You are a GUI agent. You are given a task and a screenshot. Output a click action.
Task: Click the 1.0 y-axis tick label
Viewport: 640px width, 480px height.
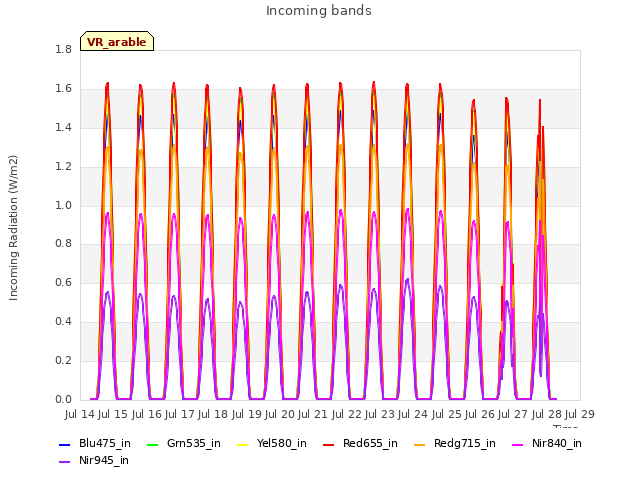63,205
